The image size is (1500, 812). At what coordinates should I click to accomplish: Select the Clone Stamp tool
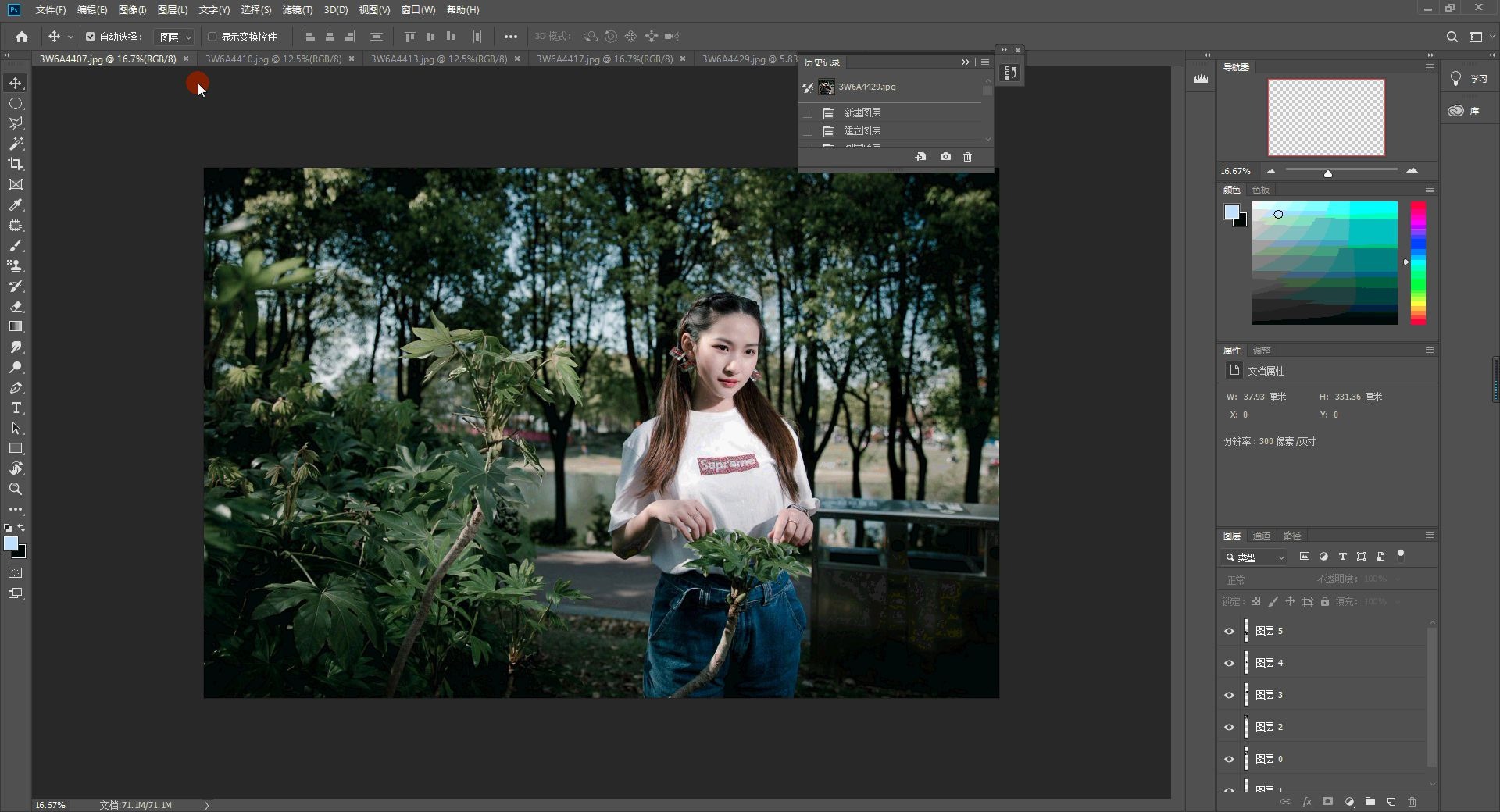[16, 265]
